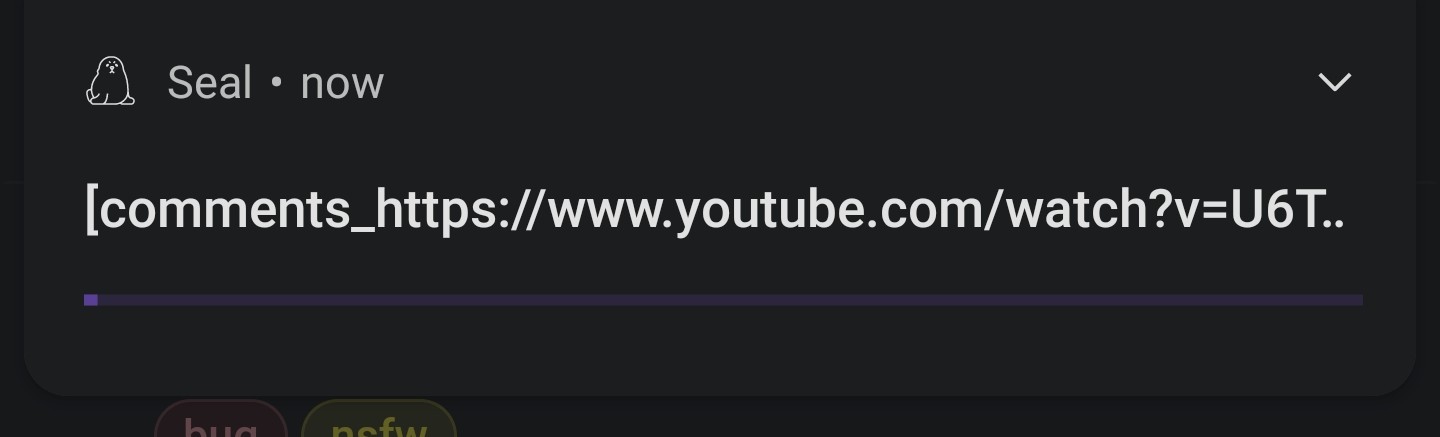Select the nsfw tag chip
The image size is (1440, 437).
coord(378,420)
